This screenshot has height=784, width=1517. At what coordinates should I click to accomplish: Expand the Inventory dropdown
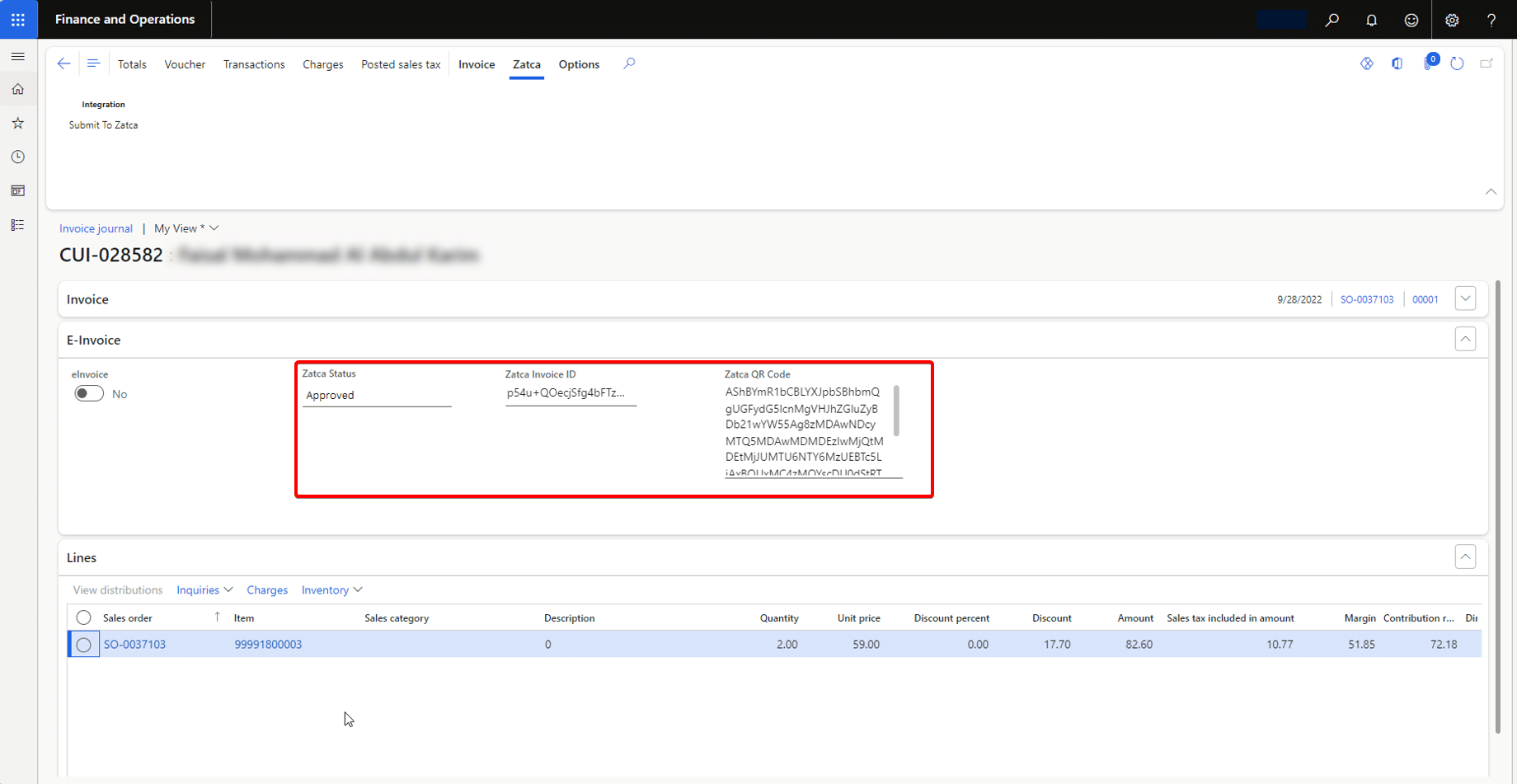click(x=331, y=589)
